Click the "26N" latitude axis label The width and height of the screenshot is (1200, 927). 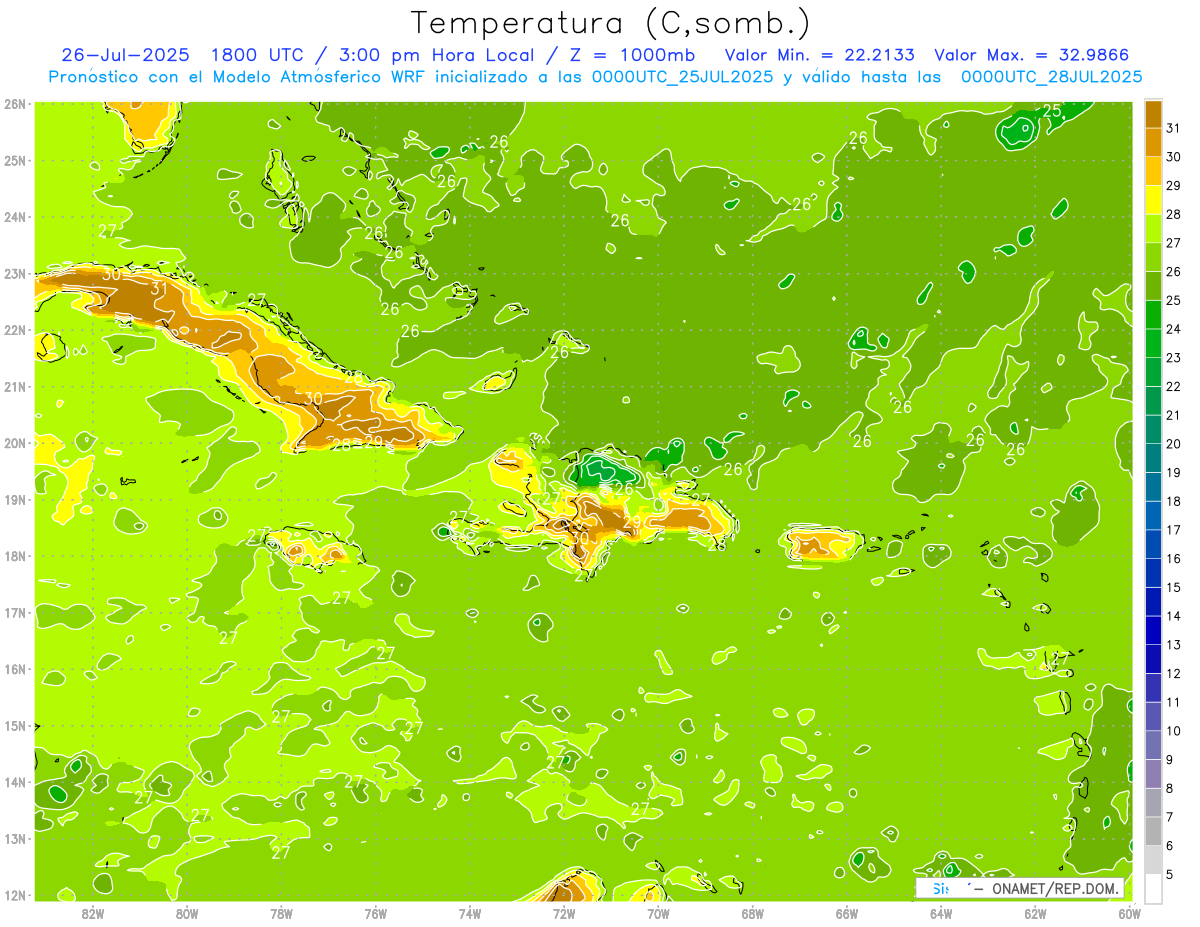[x=14, y=103]
